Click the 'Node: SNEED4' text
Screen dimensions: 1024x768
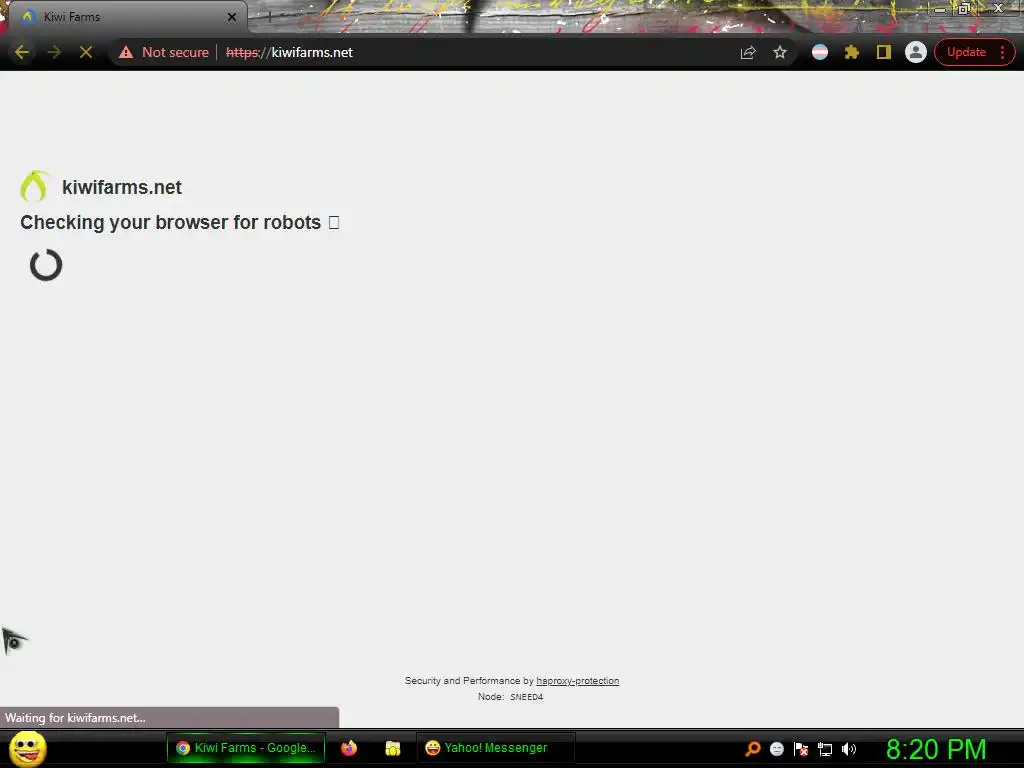[x=510, y=697]
